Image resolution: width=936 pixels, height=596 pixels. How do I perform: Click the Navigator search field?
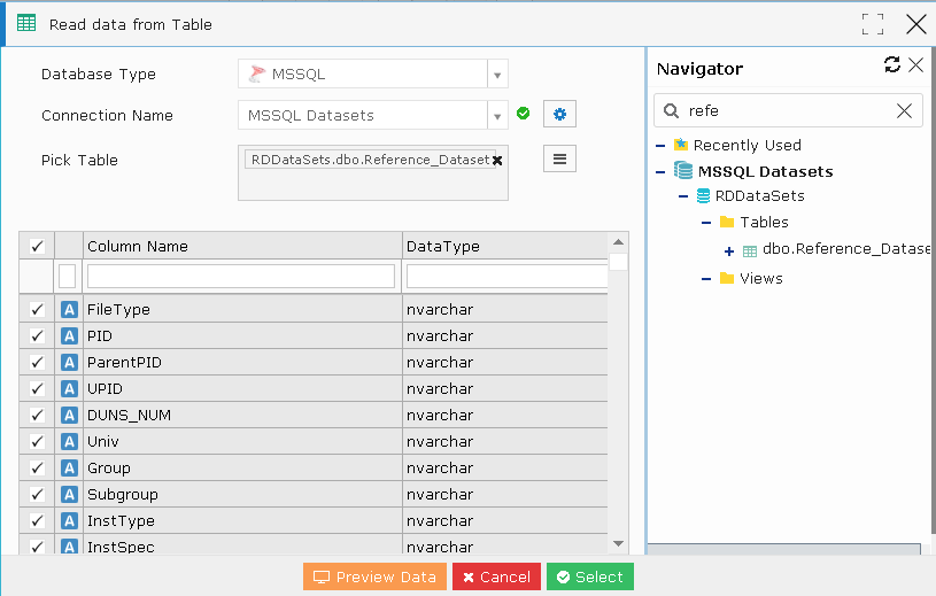click(x=788, y=110)
